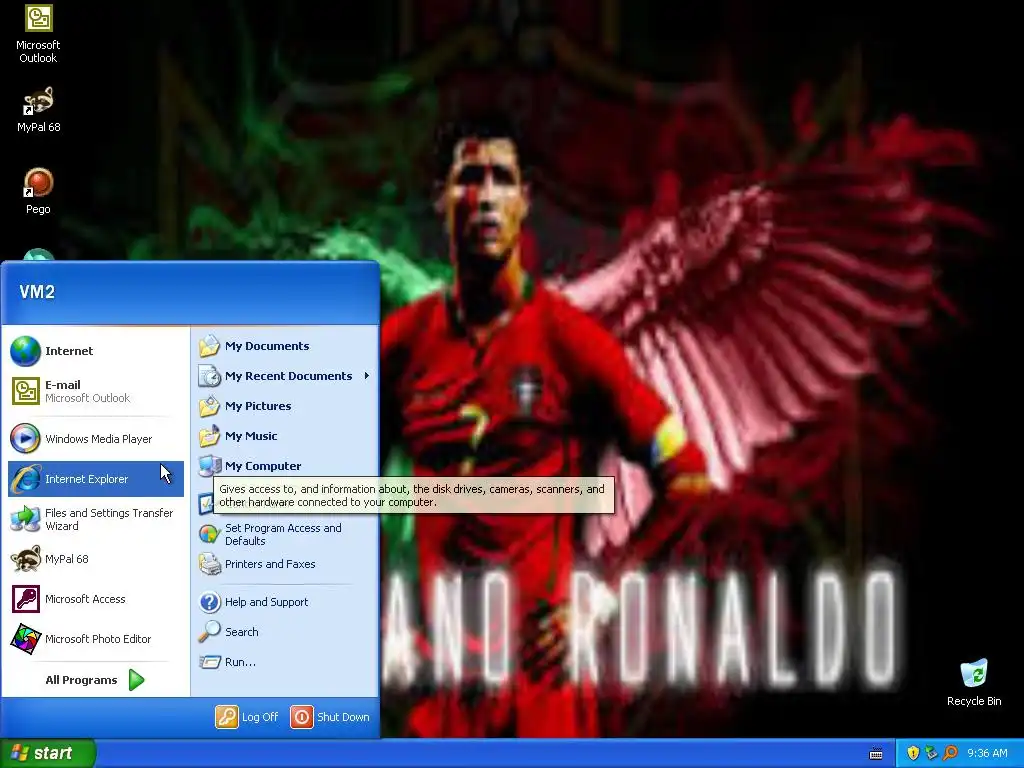Image resolution: width=1024 pixels, height=768 pixels.
Task: Open E-mail Microsoft Outlook in Start menu
Action: coord(95,391)
